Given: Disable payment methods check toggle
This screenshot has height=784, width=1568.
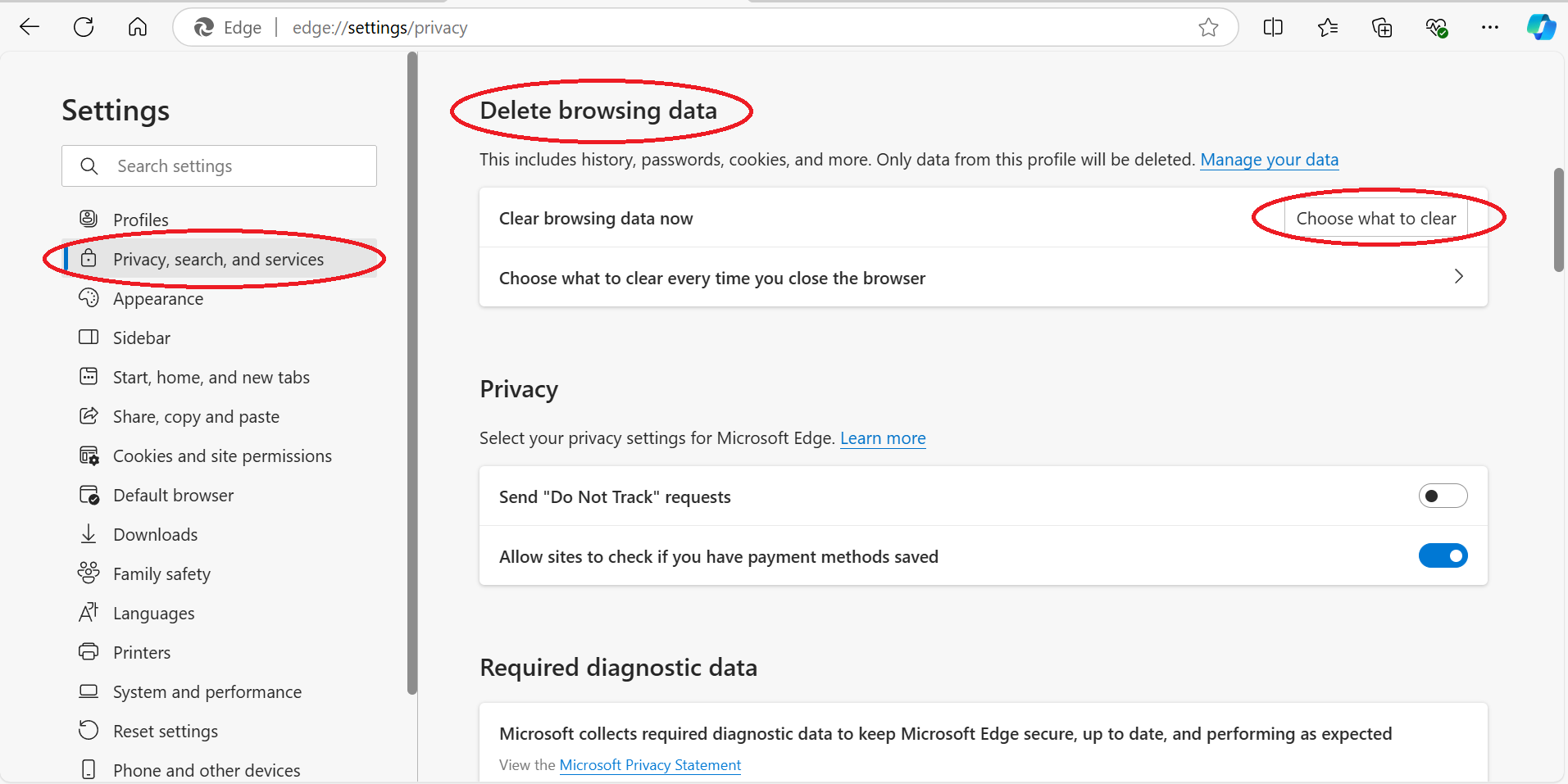Looking at the screenshot, I should point(1443,555).
